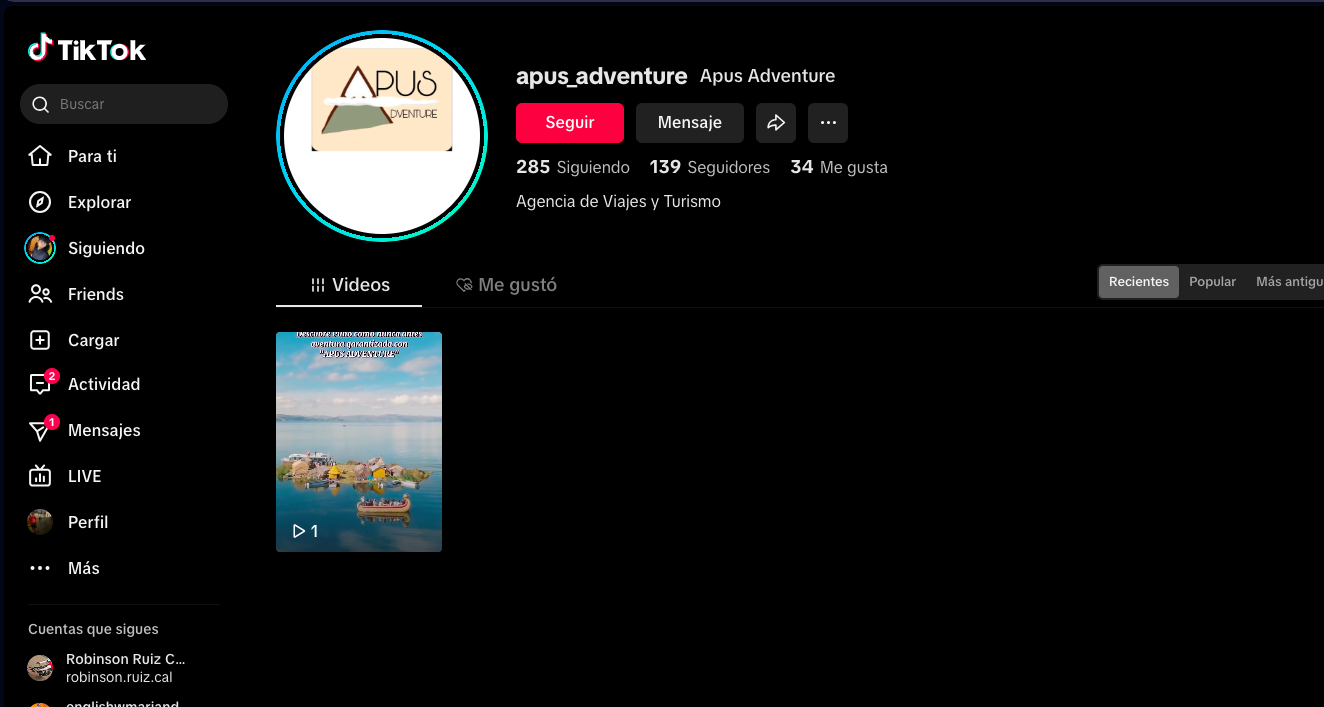Switch to the Me gustó tab
This screenshot has width=1324, height=707.
coord(505,285)
